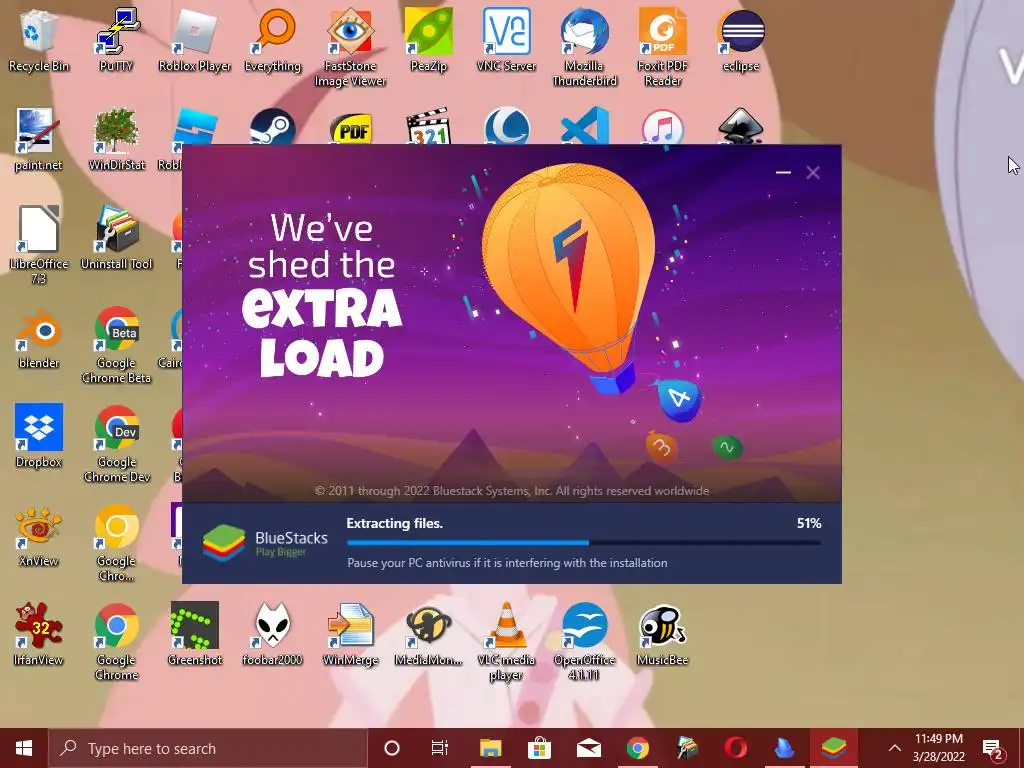1024x768 pixels.
Task: Open Task View on the taskbar
Action: point(440,748)
